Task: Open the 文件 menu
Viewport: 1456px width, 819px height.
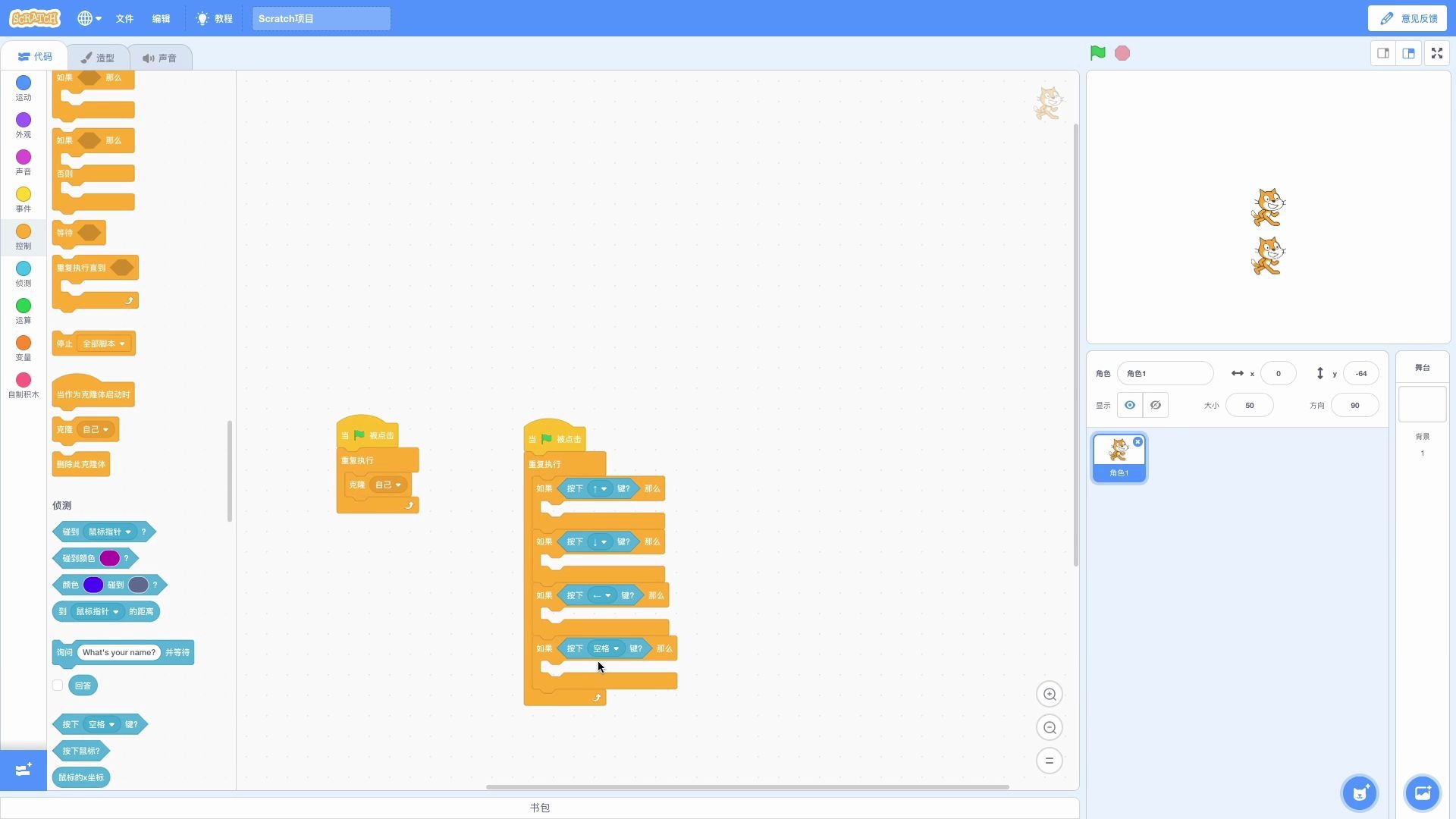Action: pyautogui.click(x=124, y=18)
